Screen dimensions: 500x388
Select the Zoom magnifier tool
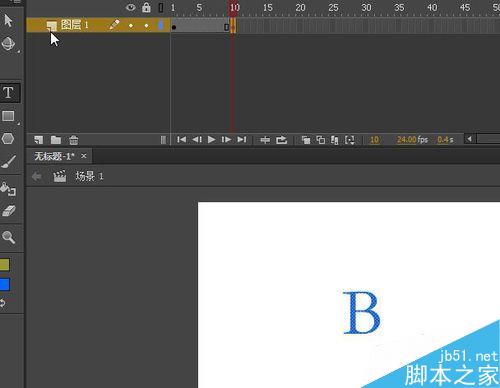click(x=9, y=237)
